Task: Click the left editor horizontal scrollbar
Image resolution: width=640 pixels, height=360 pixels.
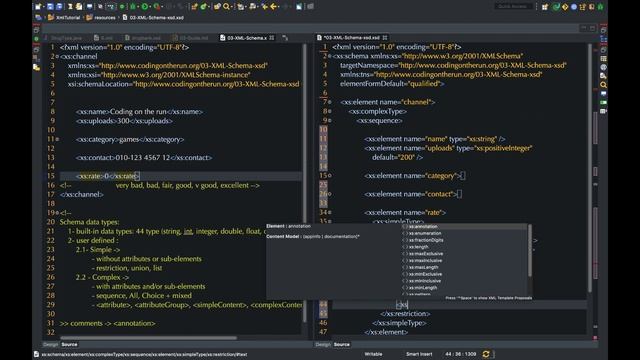Action: (149, 338)
